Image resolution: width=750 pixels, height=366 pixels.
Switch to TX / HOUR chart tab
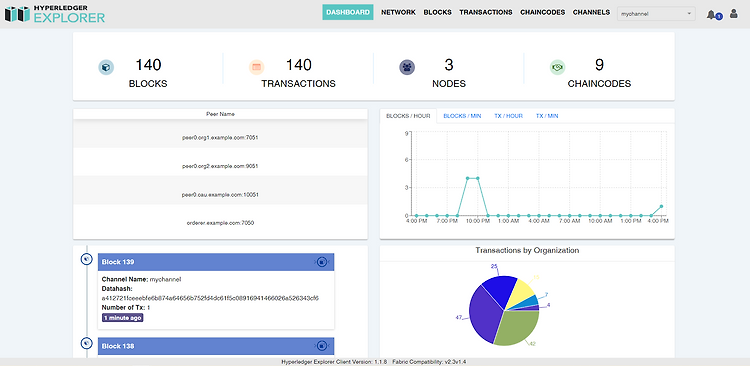(x=508, y=116)
